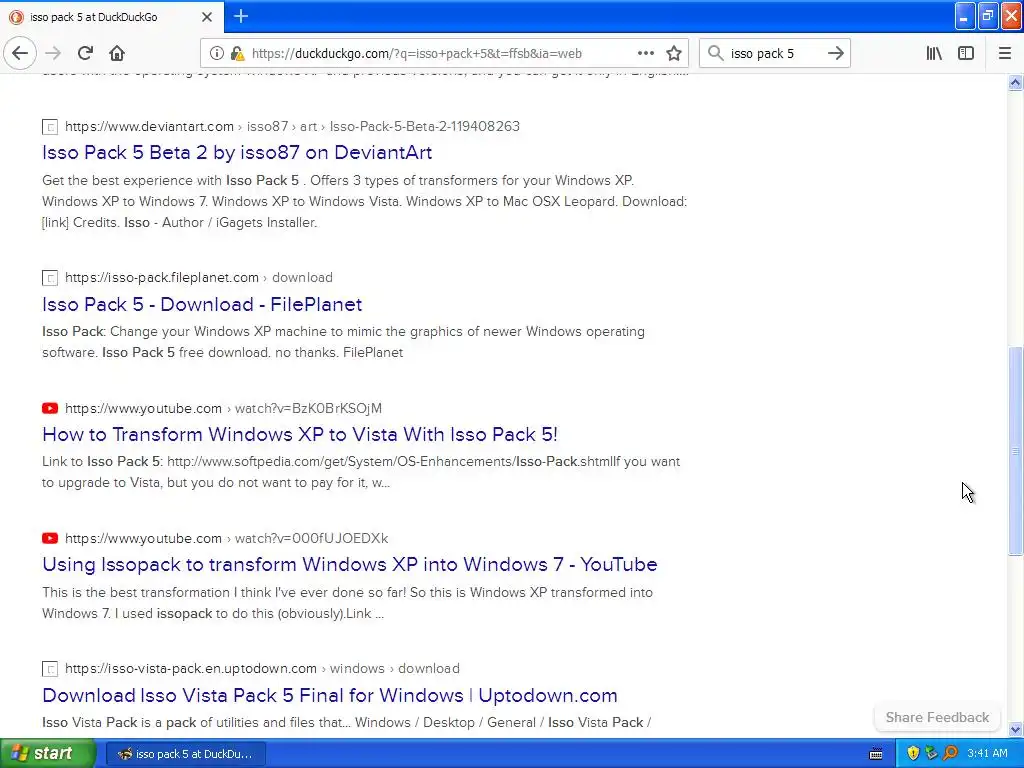Screen dimensions: 1024x768
Task: Reload the current page
Action: (x=86, y=53)
